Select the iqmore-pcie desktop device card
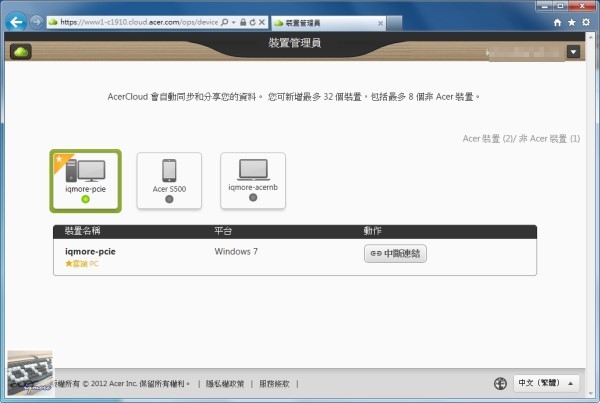This screenshot has width=600, height=403. point(86,181)
